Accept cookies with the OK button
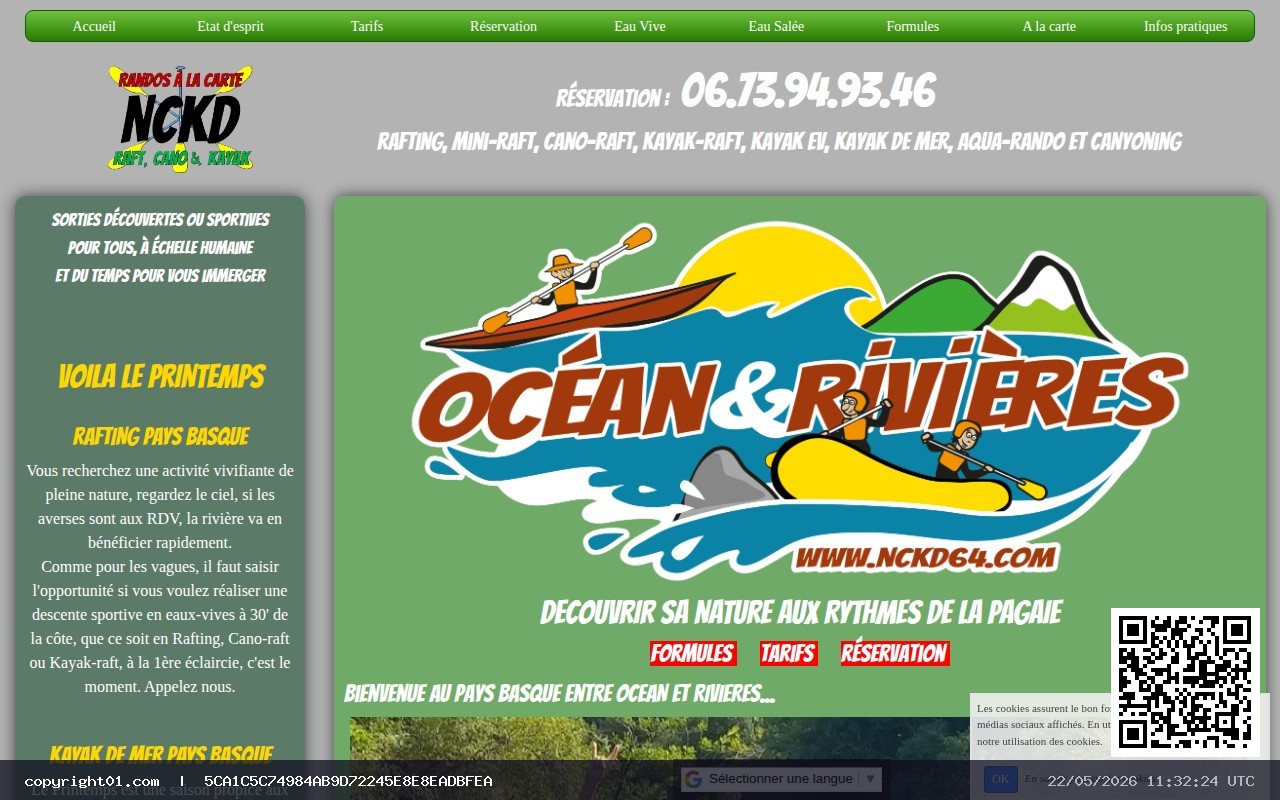The height and width of the screenshot is (800, 1280). (x=1001, y=779)
